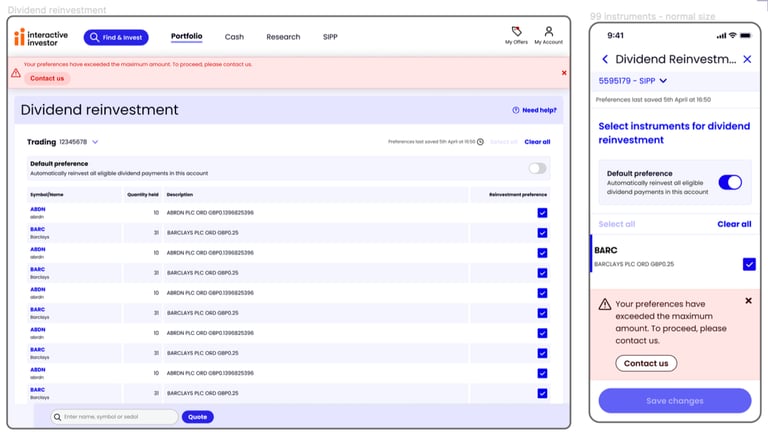Image resolution: width=768 pixels, height=436 pixels.
Task: Turn off mobile Default preference switch
Action: 730,182
